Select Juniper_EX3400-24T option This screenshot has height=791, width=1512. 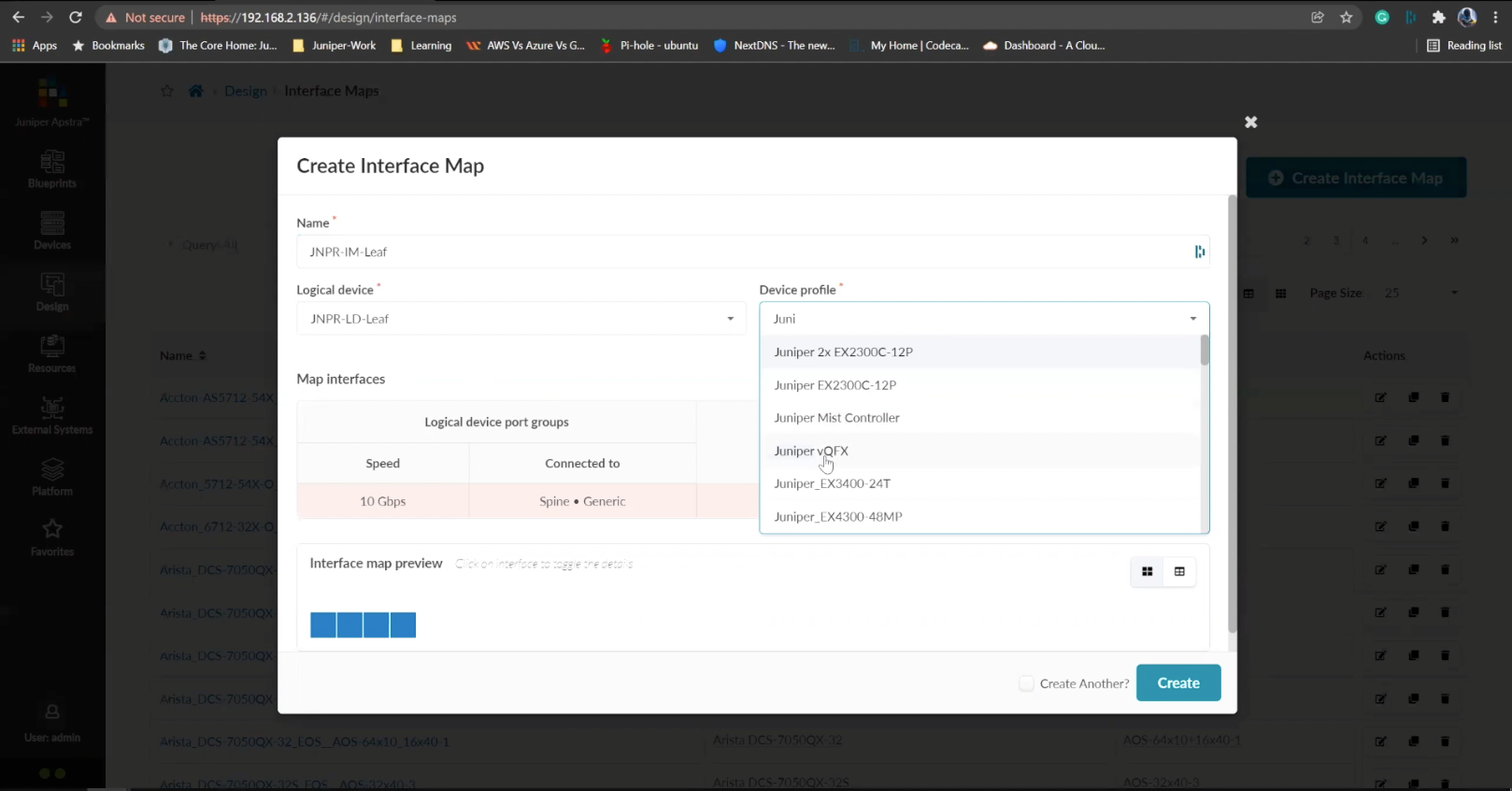[980, 483]
